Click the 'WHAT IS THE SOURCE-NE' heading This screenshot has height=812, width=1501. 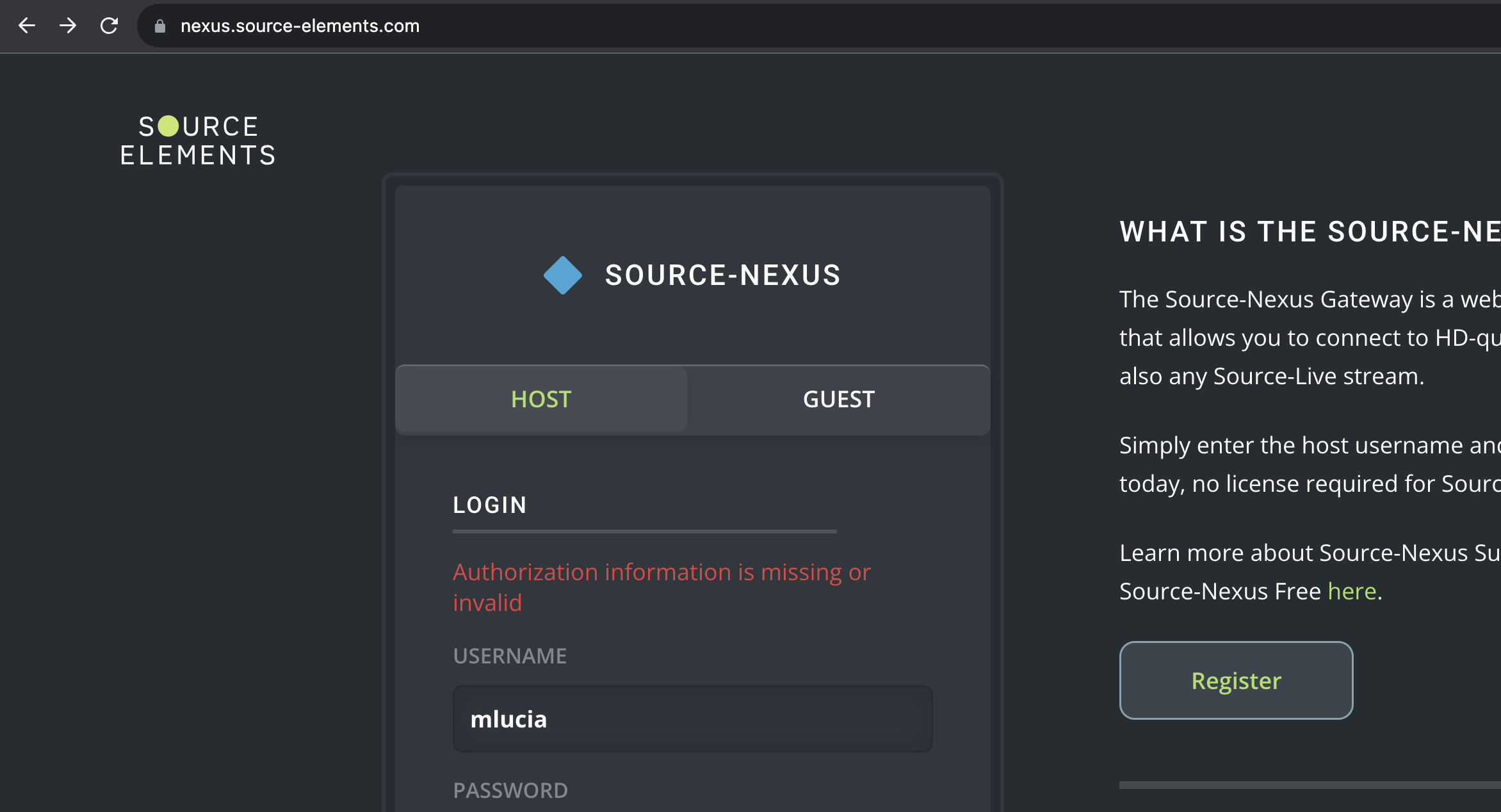(x=1309, y=231)
